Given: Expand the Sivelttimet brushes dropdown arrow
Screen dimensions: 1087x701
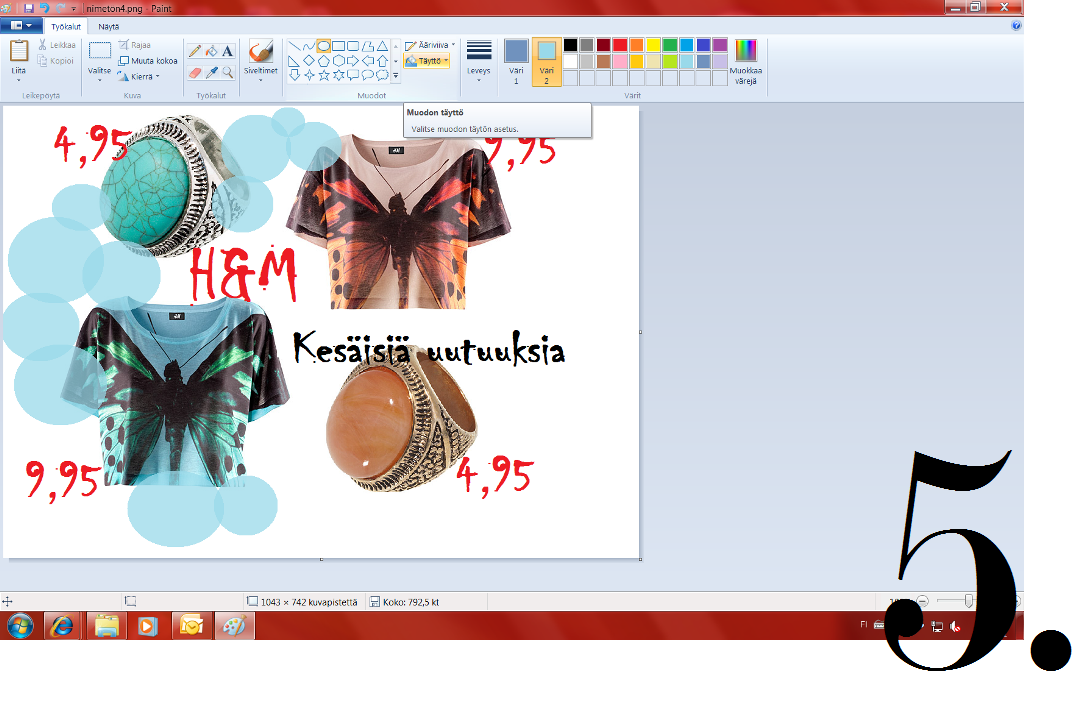Looking at the screenshot, I should (261, 80).
